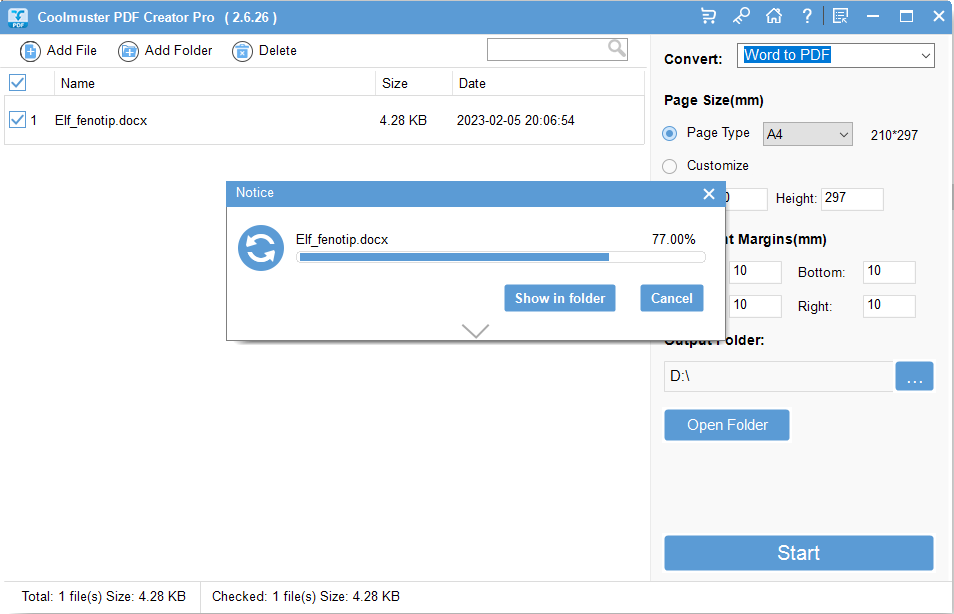Expand the Notice dialog details chevron
The image size is (954, 614).
(x=475, y=330)
